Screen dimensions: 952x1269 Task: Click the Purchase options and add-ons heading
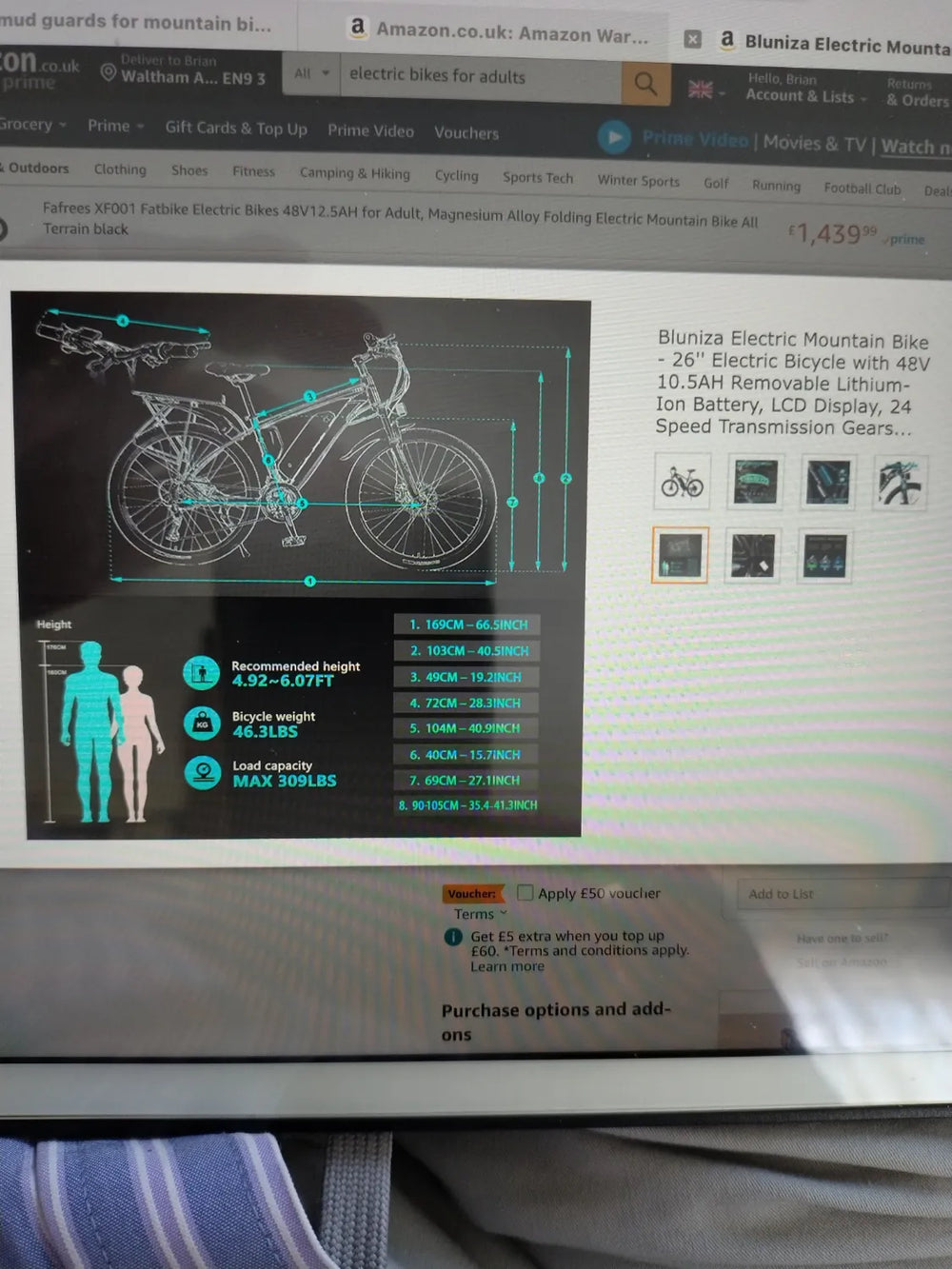pos(556,1021)
